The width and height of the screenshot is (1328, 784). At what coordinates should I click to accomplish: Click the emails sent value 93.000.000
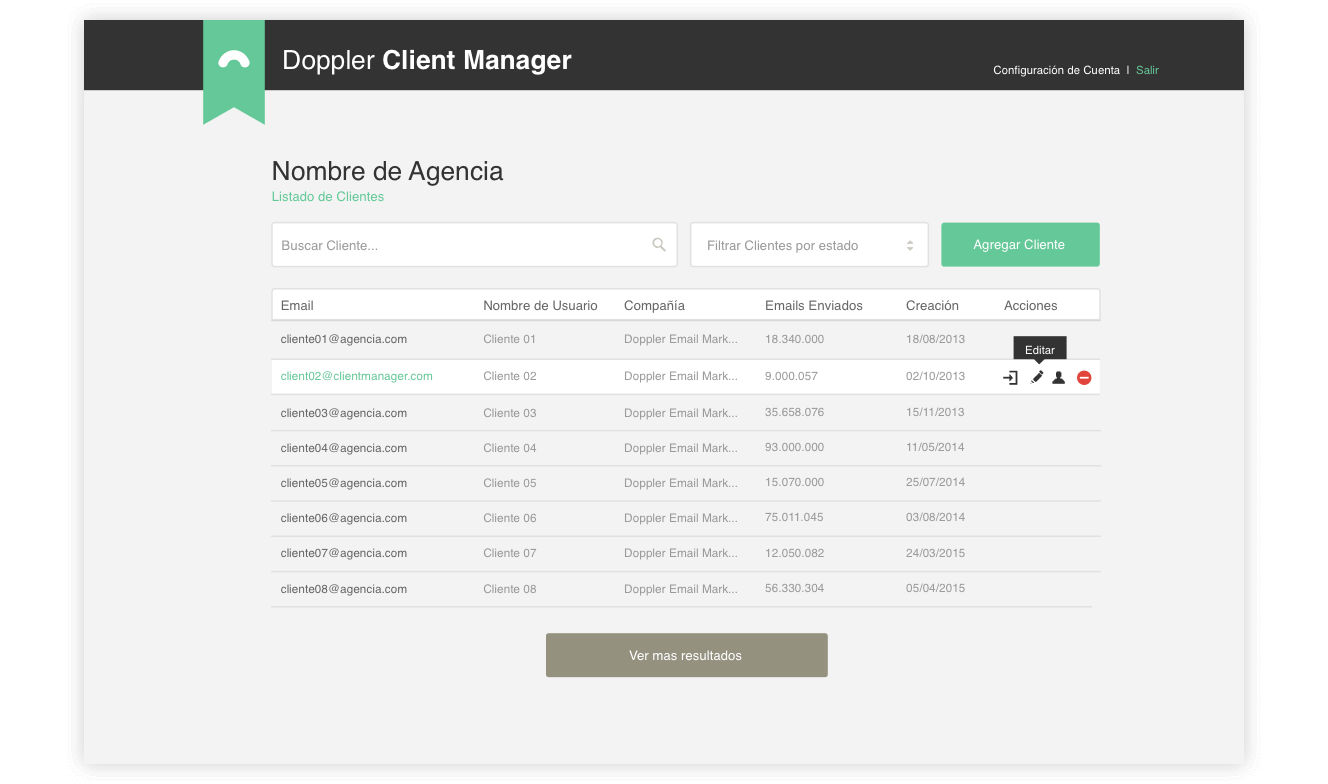(795, 447)
